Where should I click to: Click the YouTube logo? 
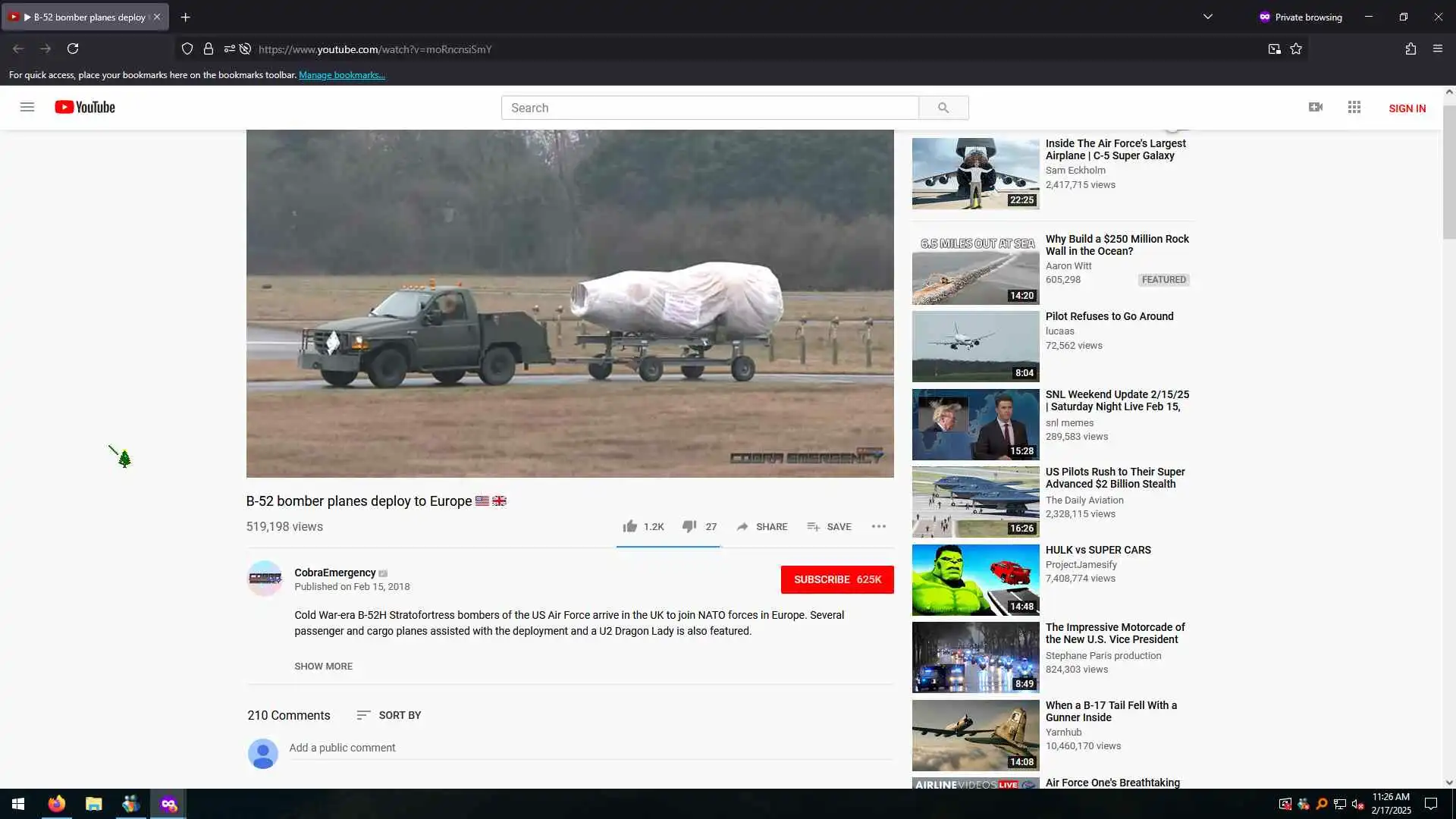pyautogui.click(x=85, y=107)
